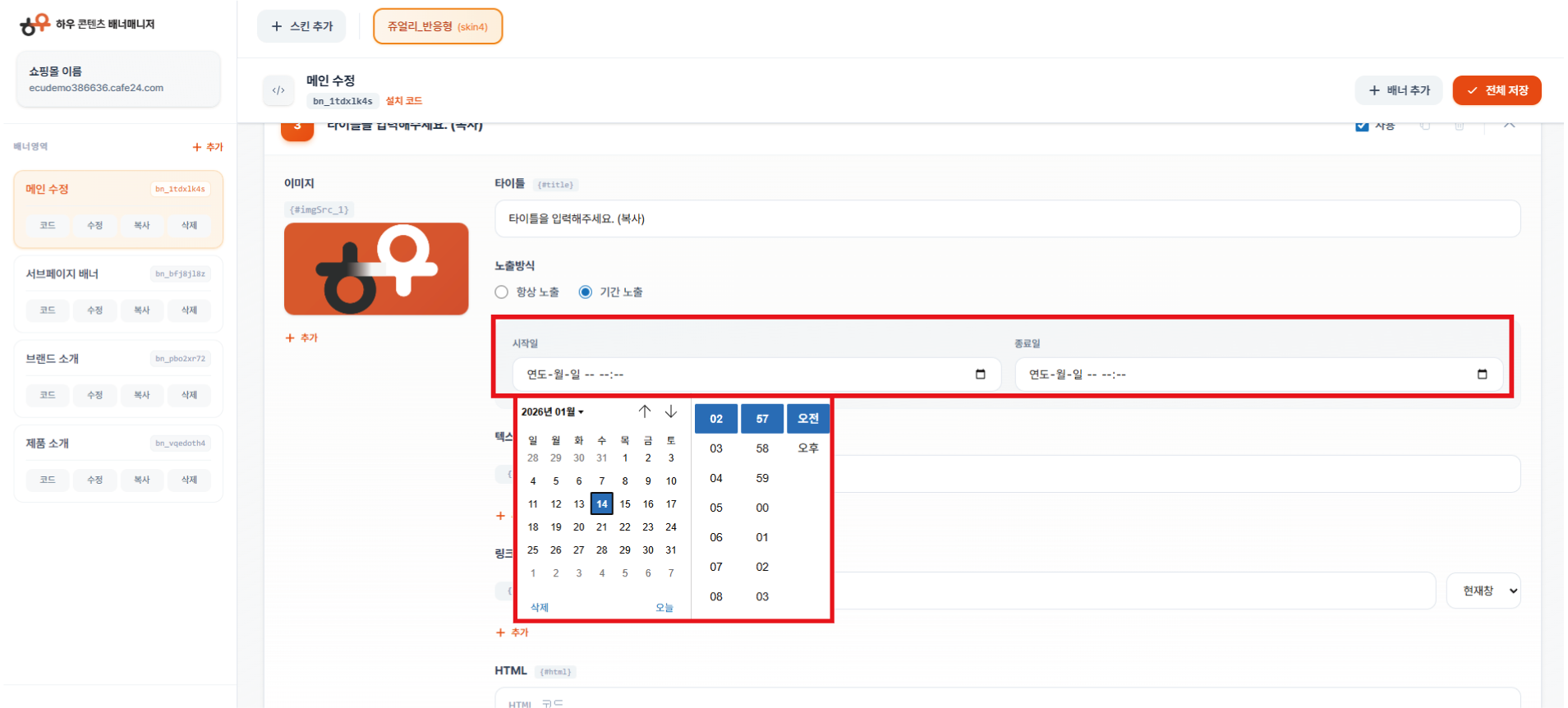Expand the 2026년 01월 month dropdown
1568x708 pixels.
coord(552,412)
